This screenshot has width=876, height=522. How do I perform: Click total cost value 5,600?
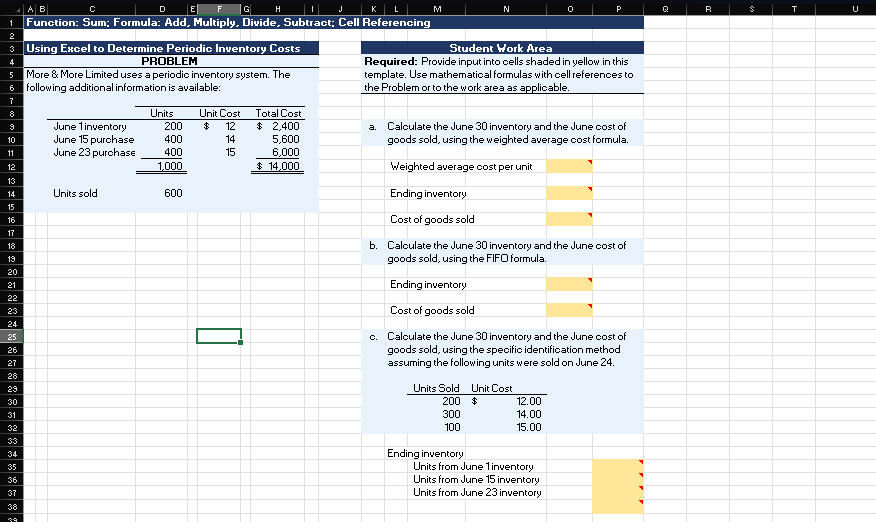(285, 139)
